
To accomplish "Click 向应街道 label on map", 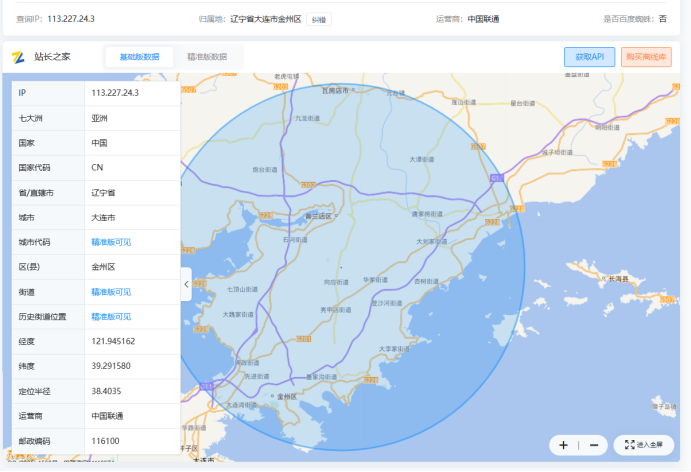I will click(x=336, y=282).
